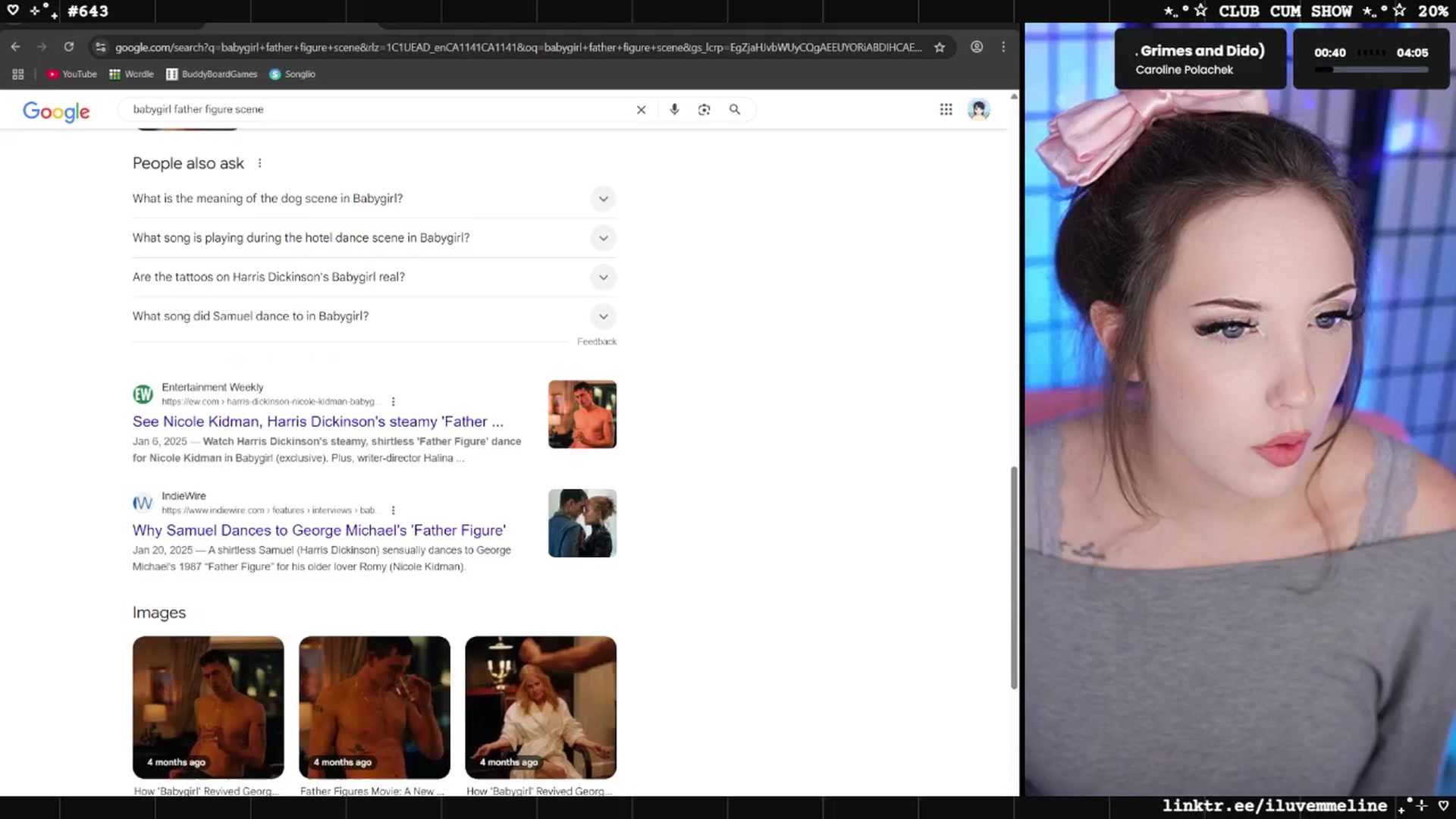Viewport: 1456px width, 819px height.
Task: Click the 'Images' section heading
Action: pyautogui.click(x=159, y=613)
